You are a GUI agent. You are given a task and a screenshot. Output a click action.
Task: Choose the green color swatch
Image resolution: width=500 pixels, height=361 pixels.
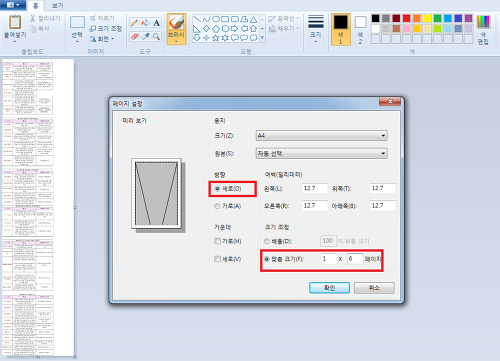point(437,18)
